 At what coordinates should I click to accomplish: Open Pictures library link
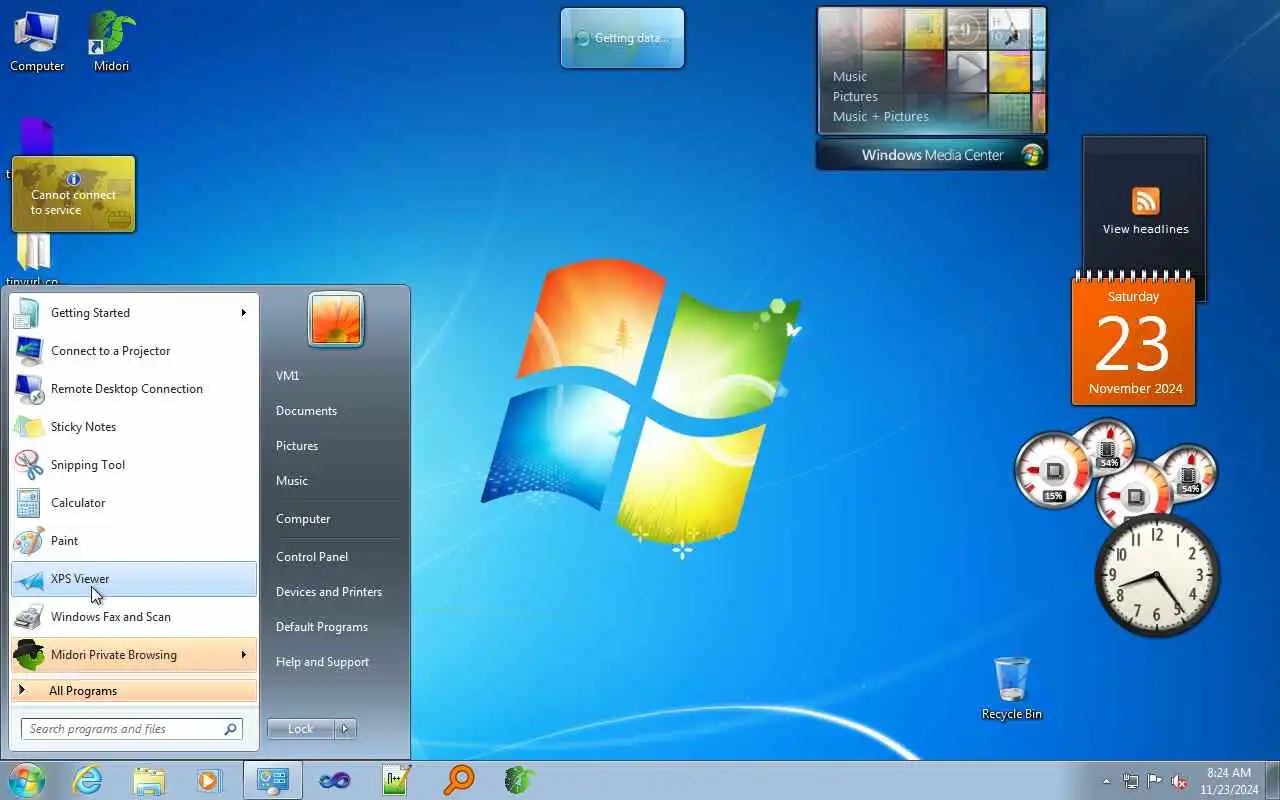[x=297, y=446]
